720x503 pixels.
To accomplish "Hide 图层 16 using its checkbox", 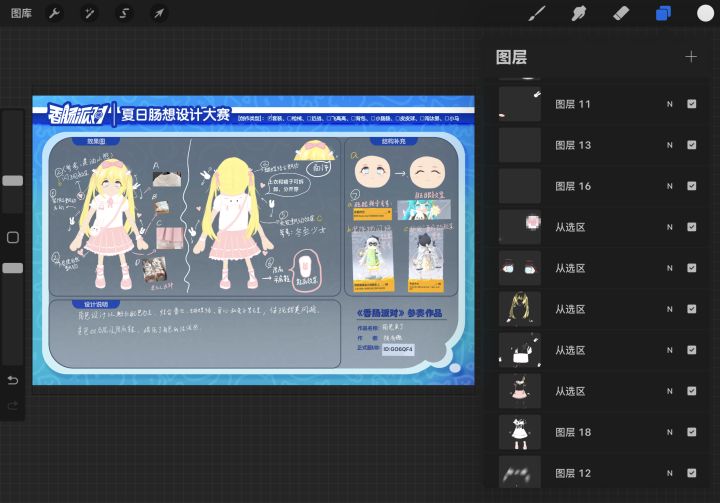I will click(692, 186).
